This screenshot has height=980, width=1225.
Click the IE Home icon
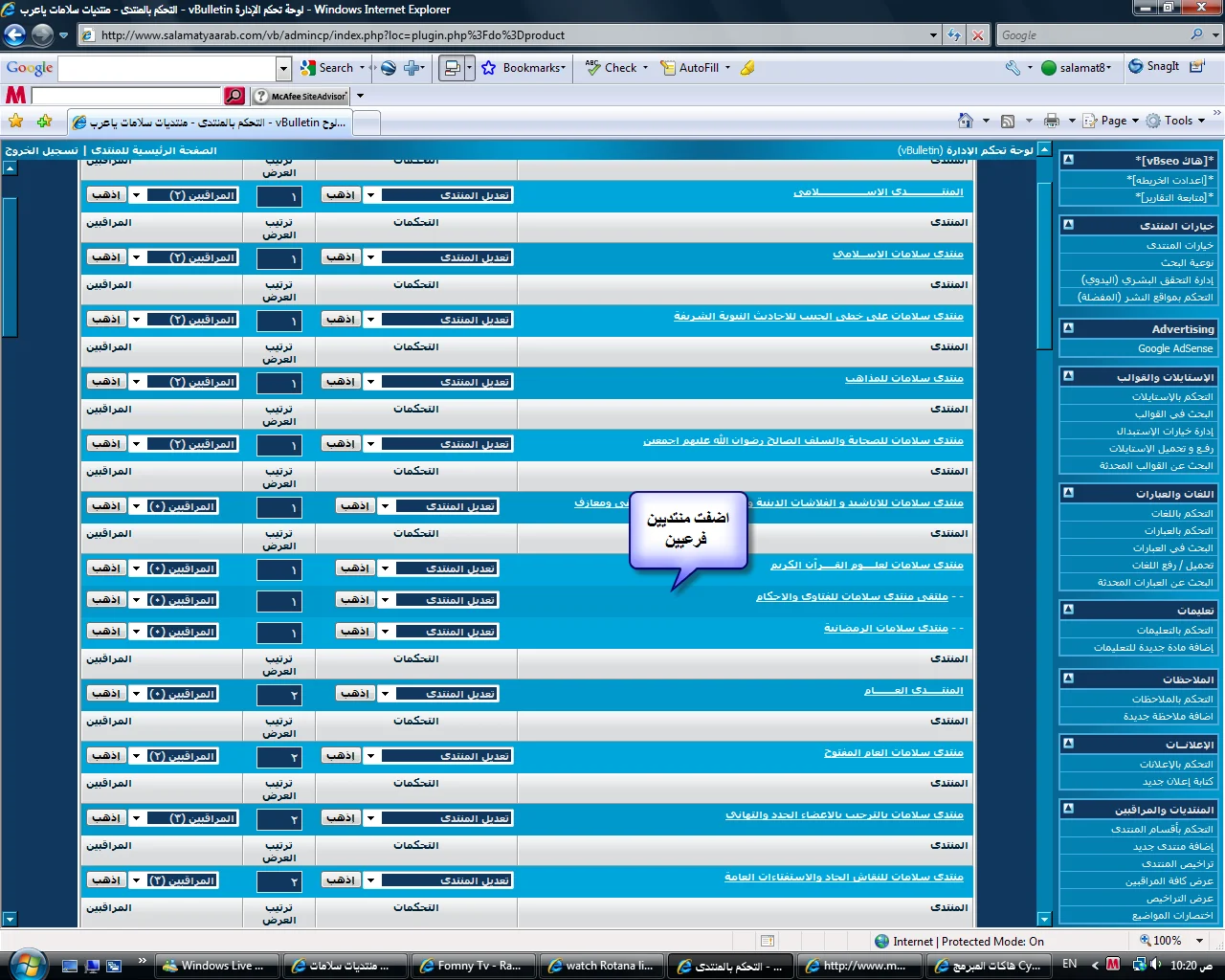point(966,121)
